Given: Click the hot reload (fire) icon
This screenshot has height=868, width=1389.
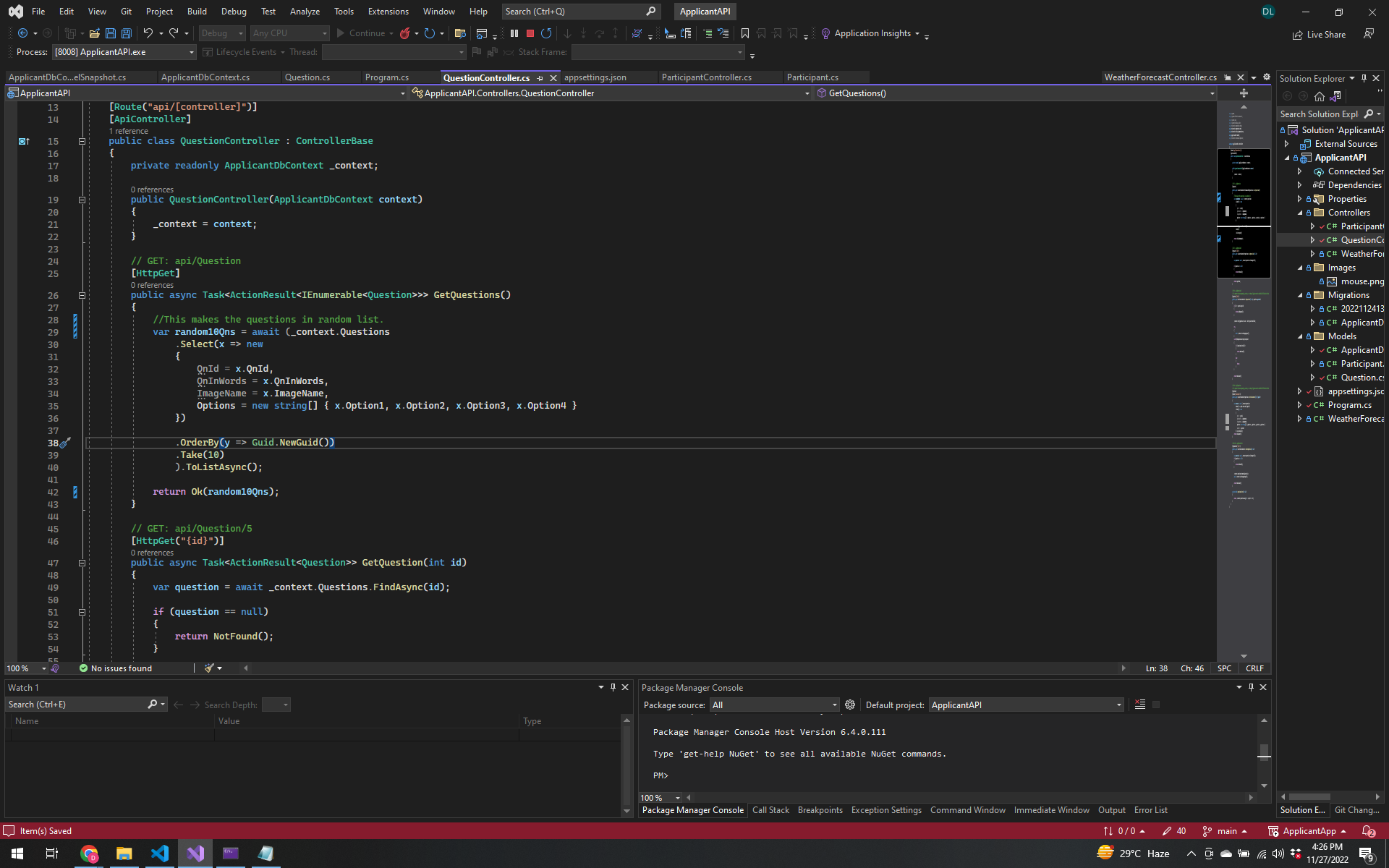Looking at the screenshot, I should click(x=406, y=33).
